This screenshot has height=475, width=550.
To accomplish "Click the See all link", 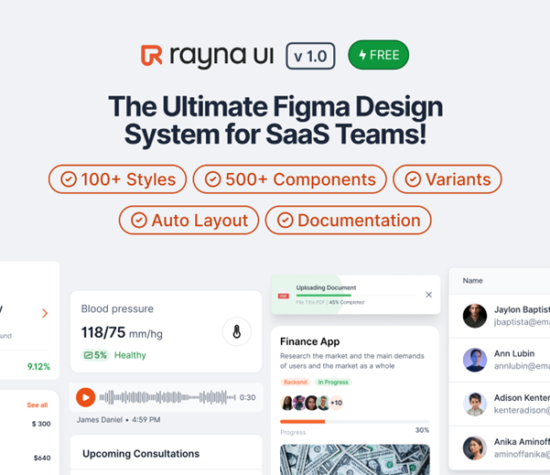I will pos(37,405).
